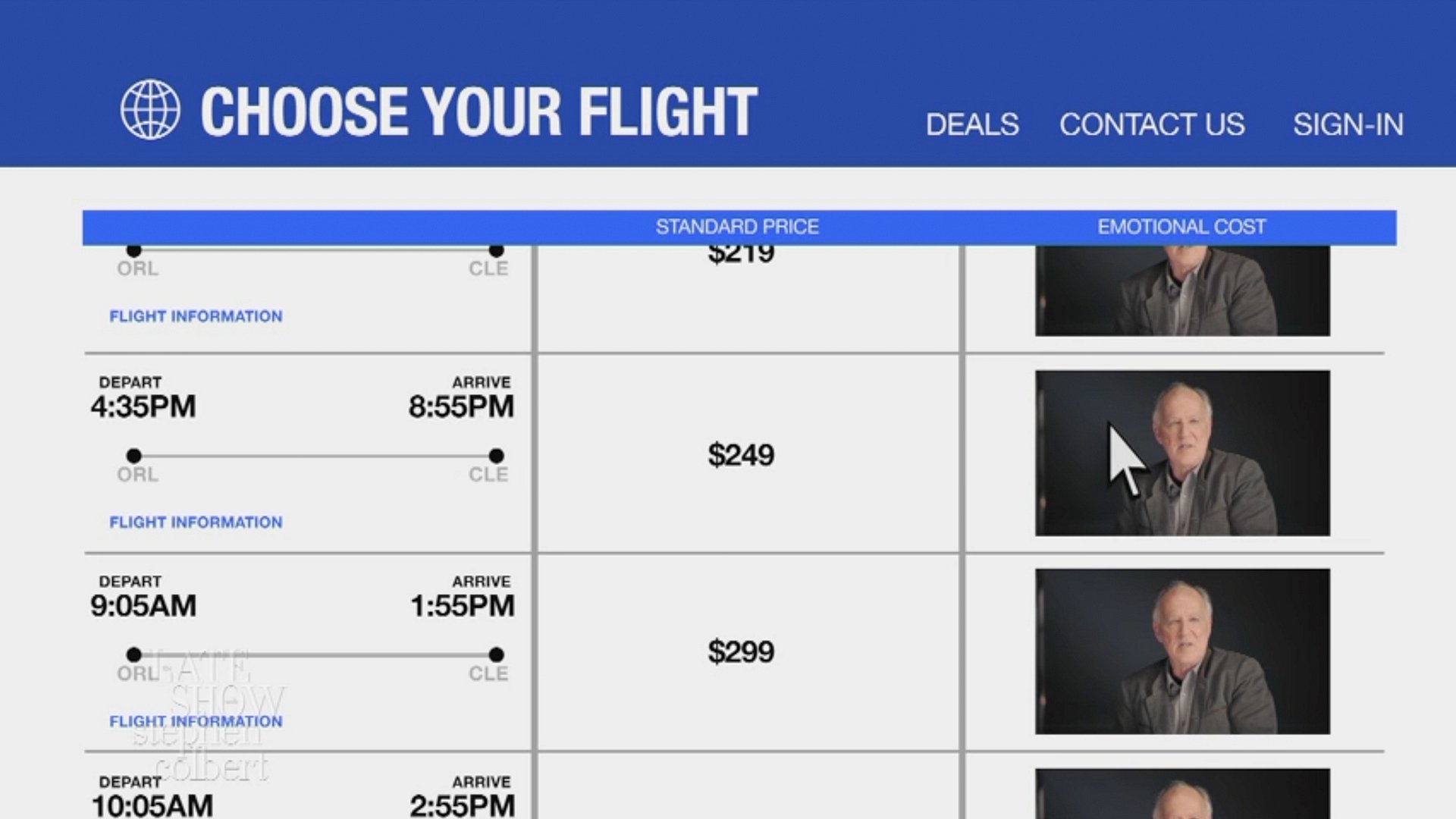Select the 10:05AM departure time
Screen dimensions: 1456x819
tap(152, 805)
